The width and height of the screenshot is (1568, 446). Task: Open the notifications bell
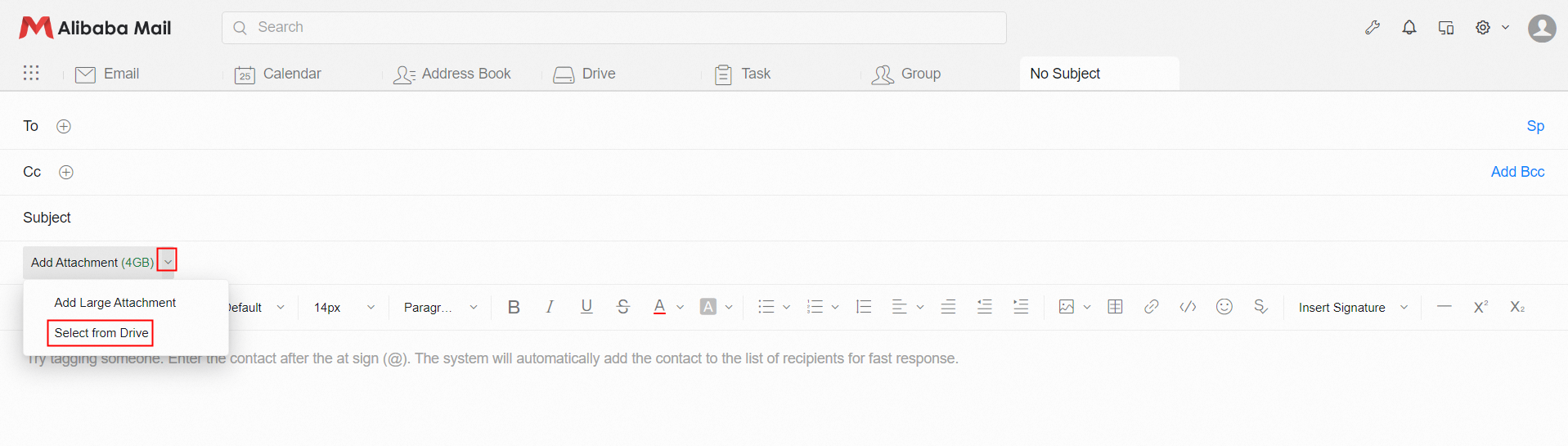click(1409, 28)
